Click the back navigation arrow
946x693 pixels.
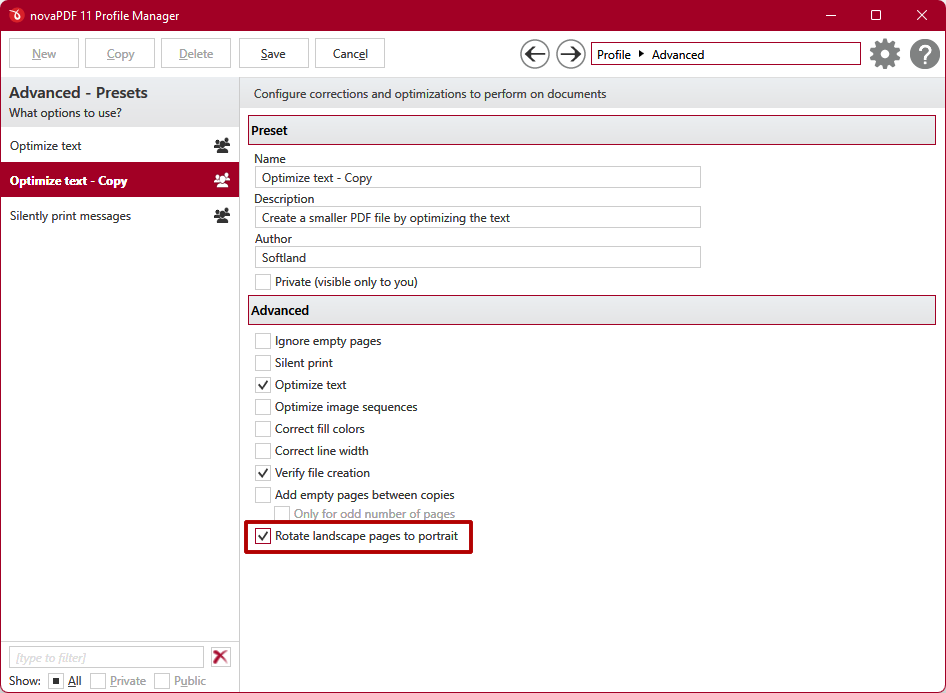(x=535, y=54)
